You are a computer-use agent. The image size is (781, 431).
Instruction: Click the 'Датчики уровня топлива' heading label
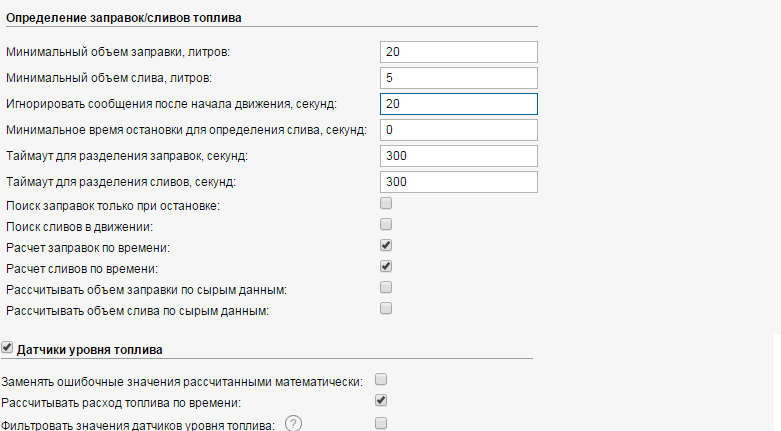pos(90,349)
